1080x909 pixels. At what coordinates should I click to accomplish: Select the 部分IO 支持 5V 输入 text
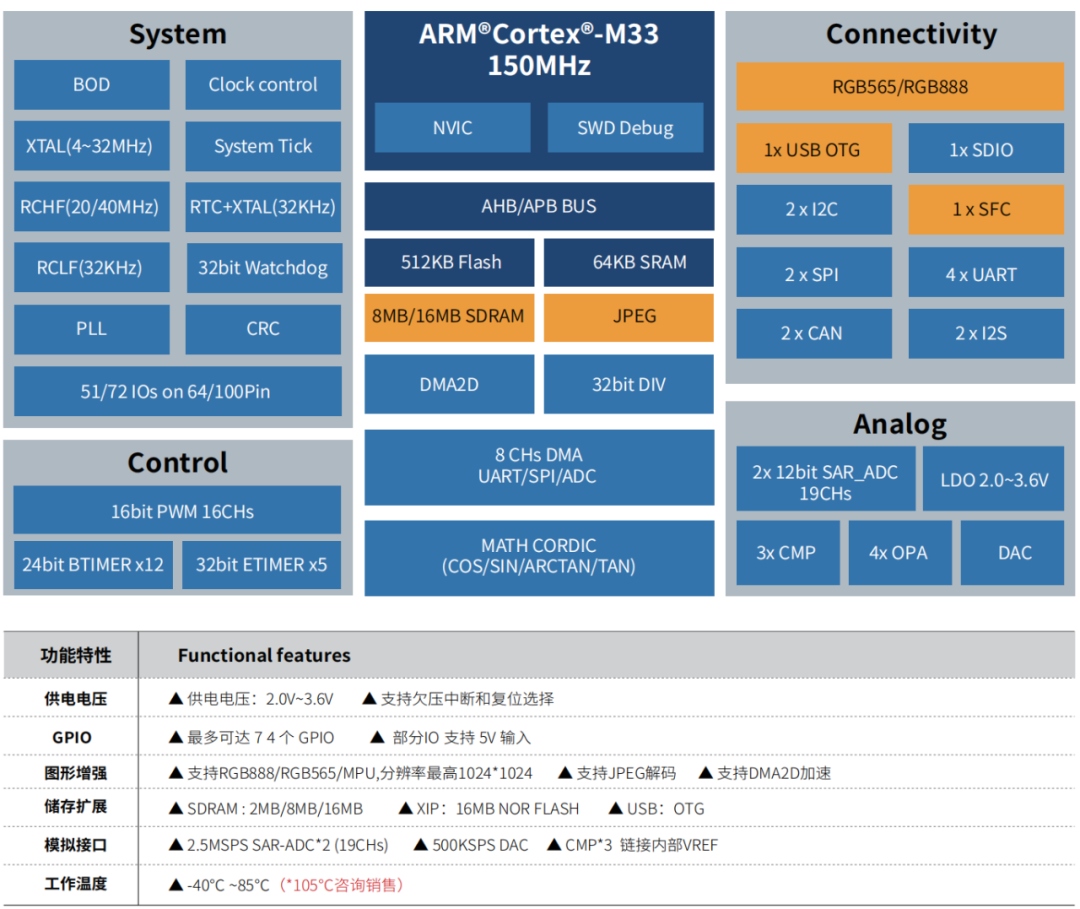tap(461, 738)
